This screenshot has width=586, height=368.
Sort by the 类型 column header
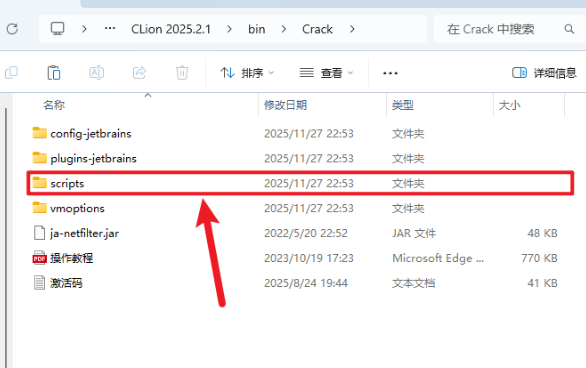(403, 105)
